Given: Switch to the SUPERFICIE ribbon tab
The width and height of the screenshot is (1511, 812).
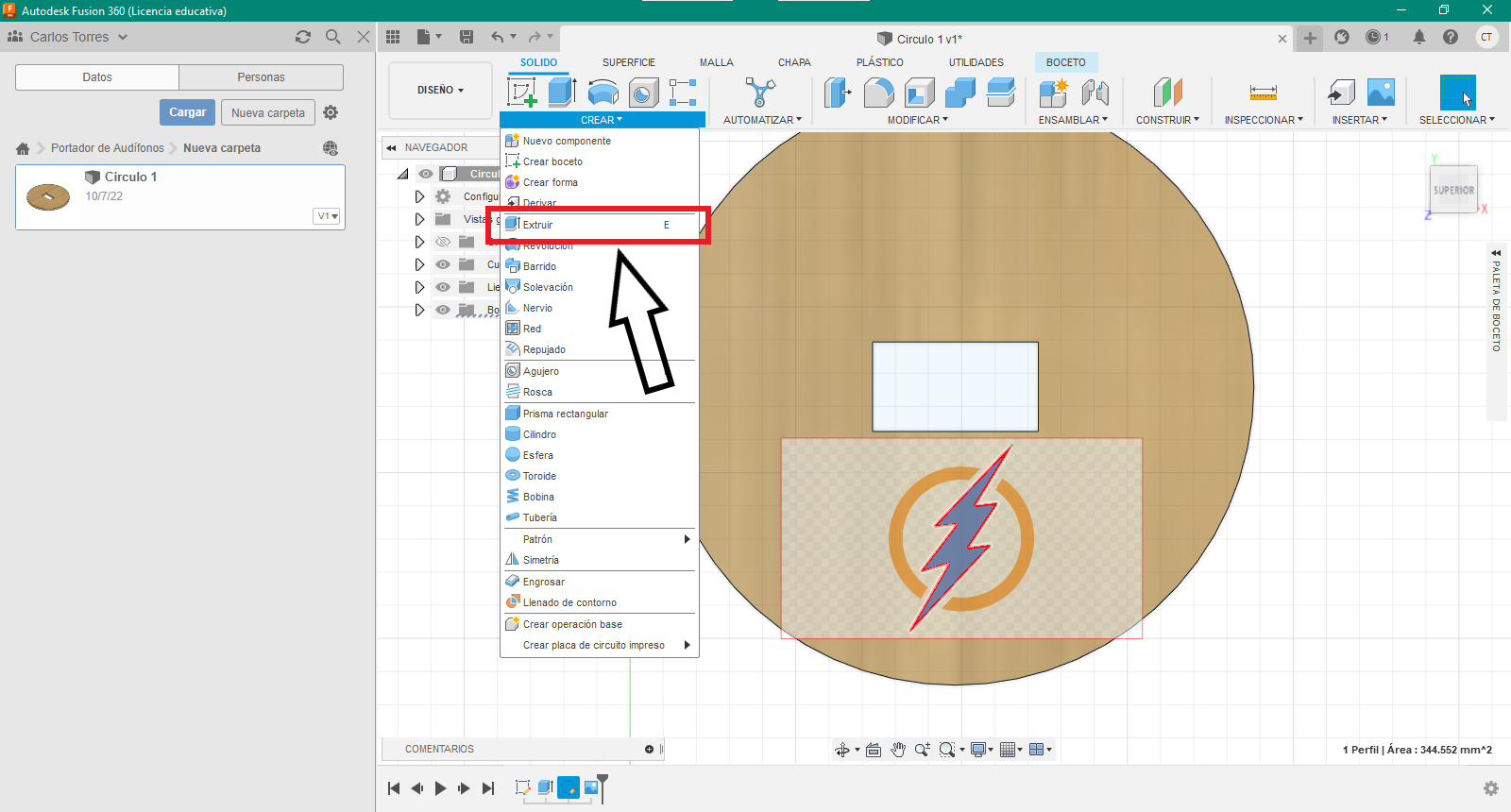Looking at the screenshot, I should 628,62.
